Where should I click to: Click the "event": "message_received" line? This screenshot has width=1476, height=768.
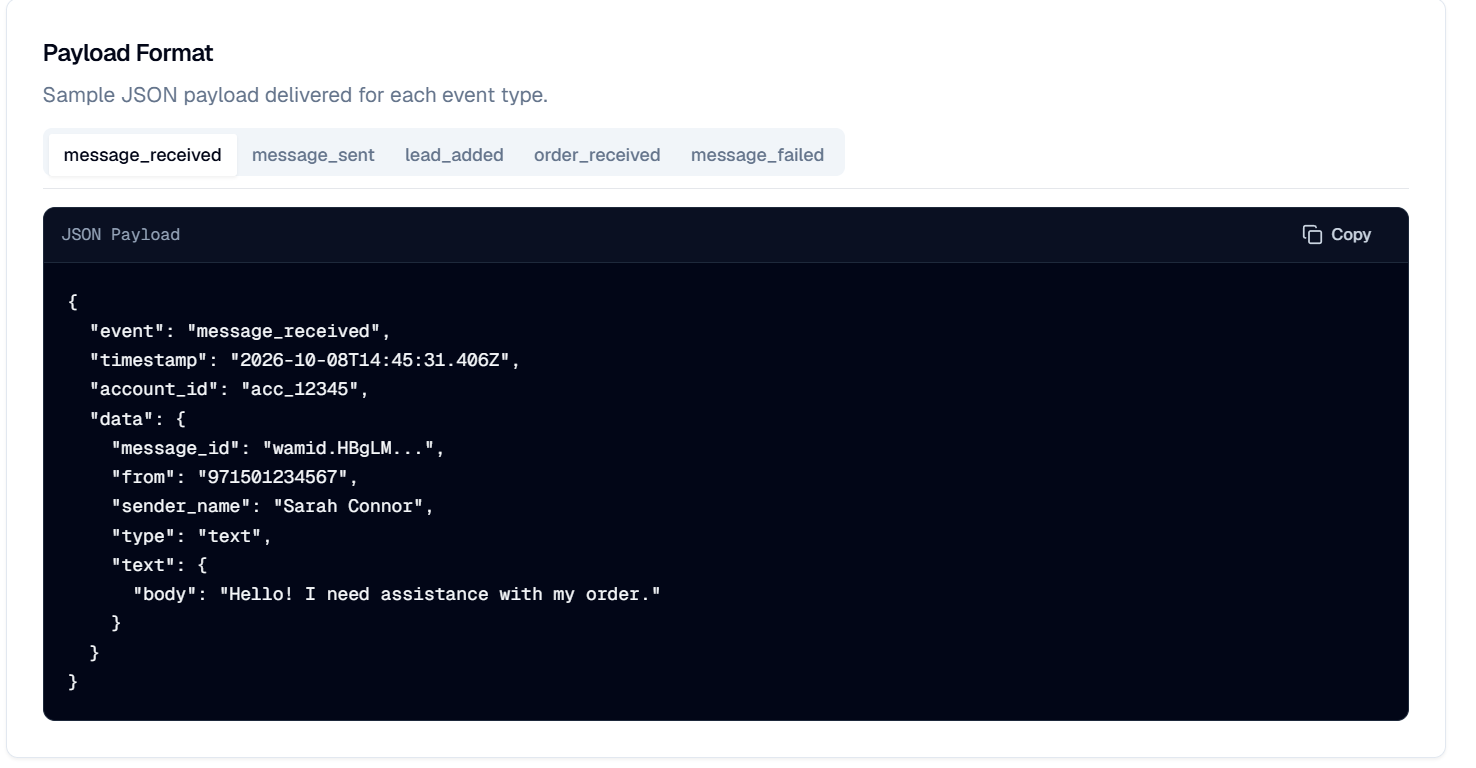coord(240,332)
